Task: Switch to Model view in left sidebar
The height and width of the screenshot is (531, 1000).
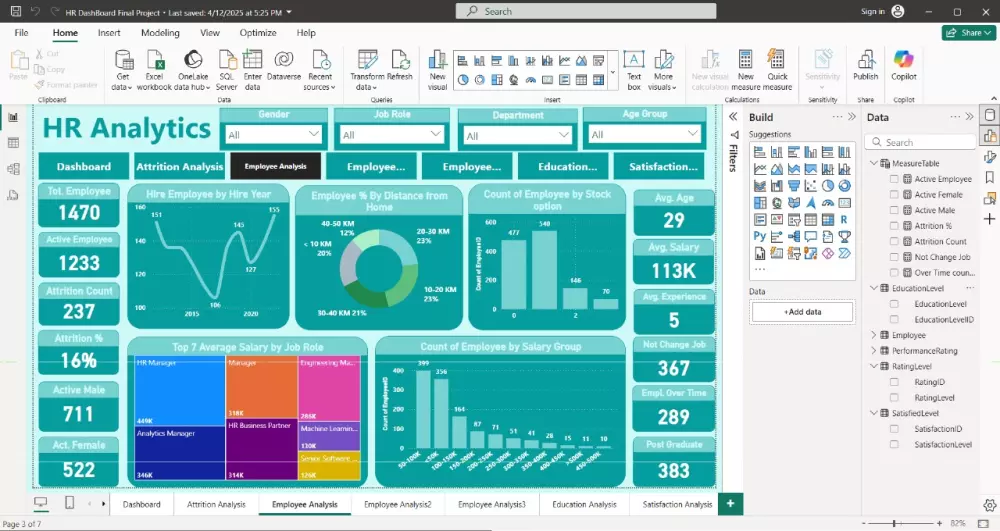Action: [x=13, y=169]
